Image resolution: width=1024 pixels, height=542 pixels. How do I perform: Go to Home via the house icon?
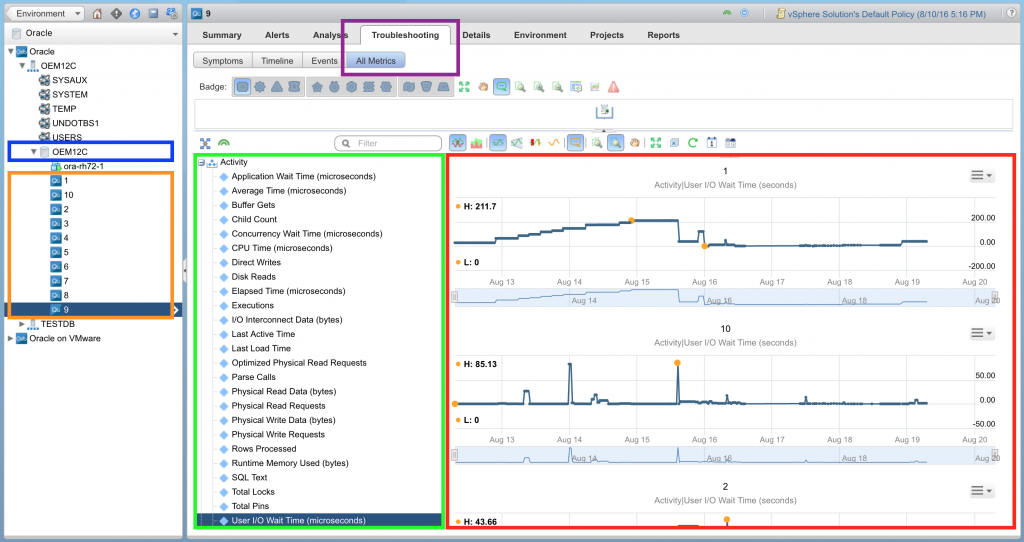tap(97, 13)
